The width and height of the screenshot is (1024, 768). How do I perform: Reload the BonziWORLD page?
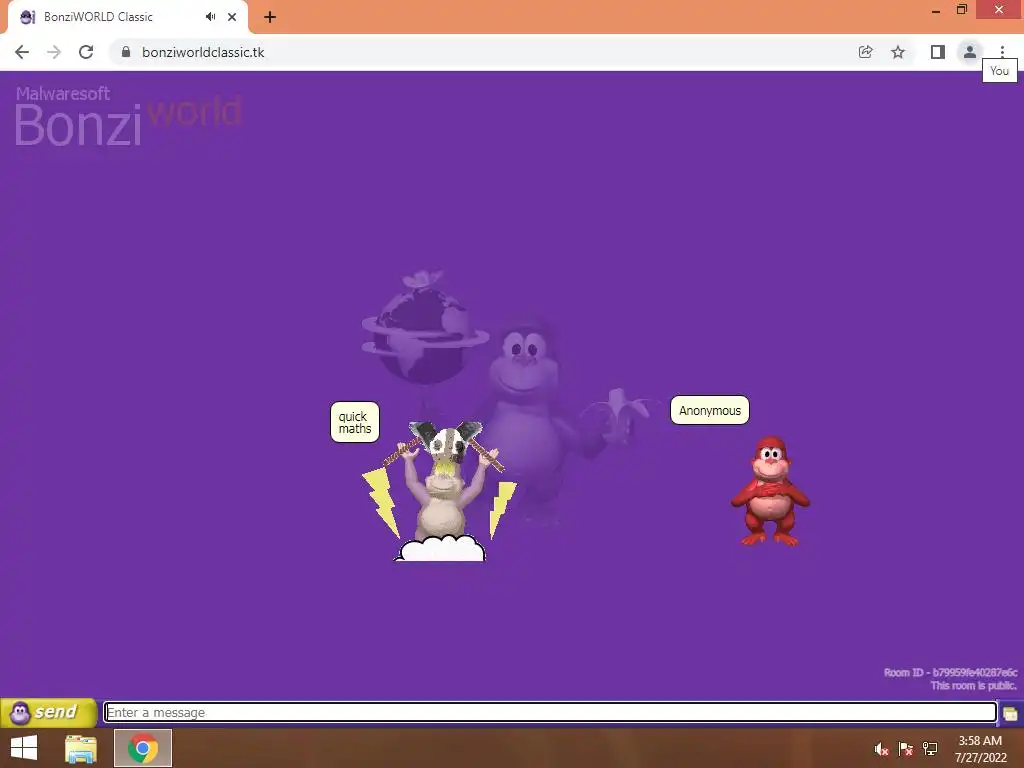(x=86, y=52)
